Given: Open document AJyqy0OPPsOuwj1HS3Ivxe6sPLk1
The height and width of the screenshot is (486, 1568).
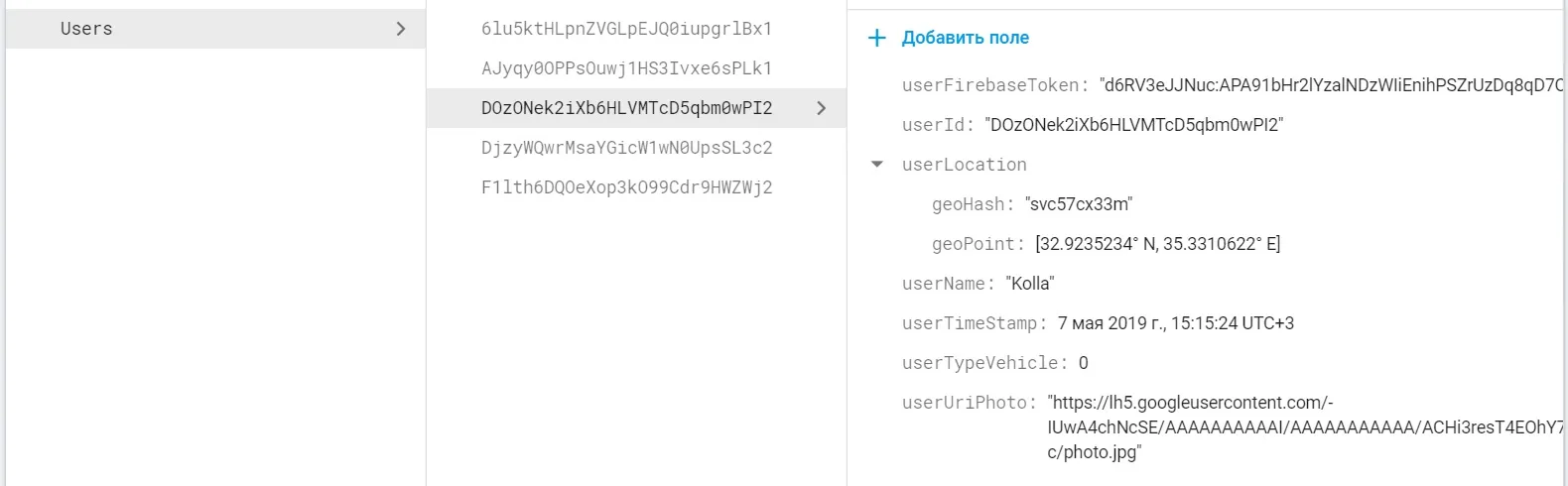Looking at the screenshot, I should pos(626,68).
